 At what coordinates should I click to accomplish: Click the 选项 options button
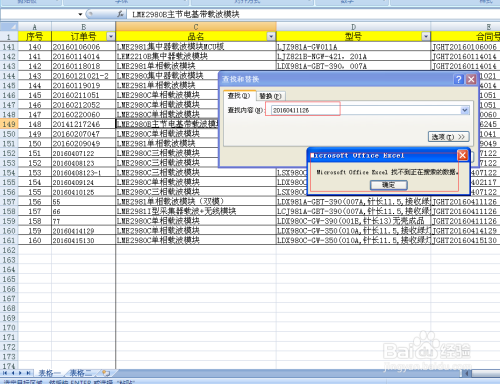coord(448,137)
